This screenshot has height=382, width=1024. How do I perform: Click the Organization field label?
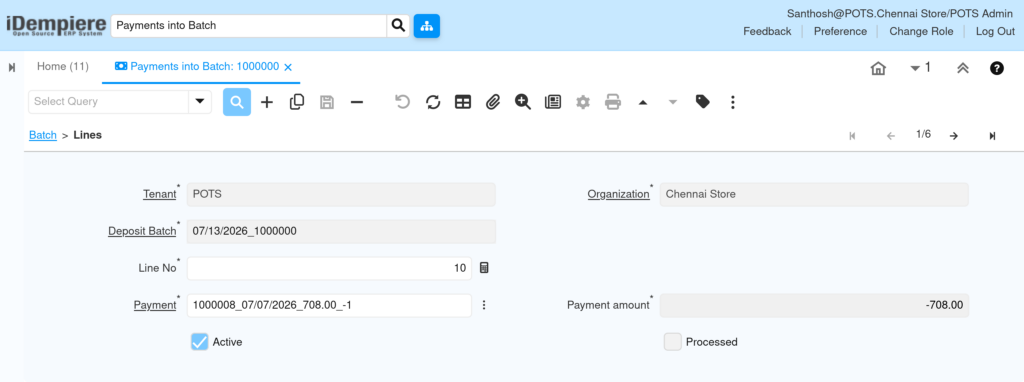click(x=618, y=194)
